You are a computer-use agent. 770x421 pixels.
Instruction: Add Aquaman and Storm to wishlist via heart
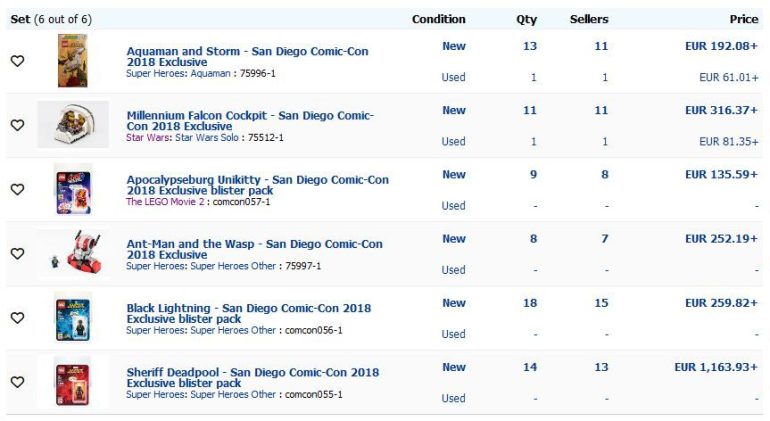17,61
